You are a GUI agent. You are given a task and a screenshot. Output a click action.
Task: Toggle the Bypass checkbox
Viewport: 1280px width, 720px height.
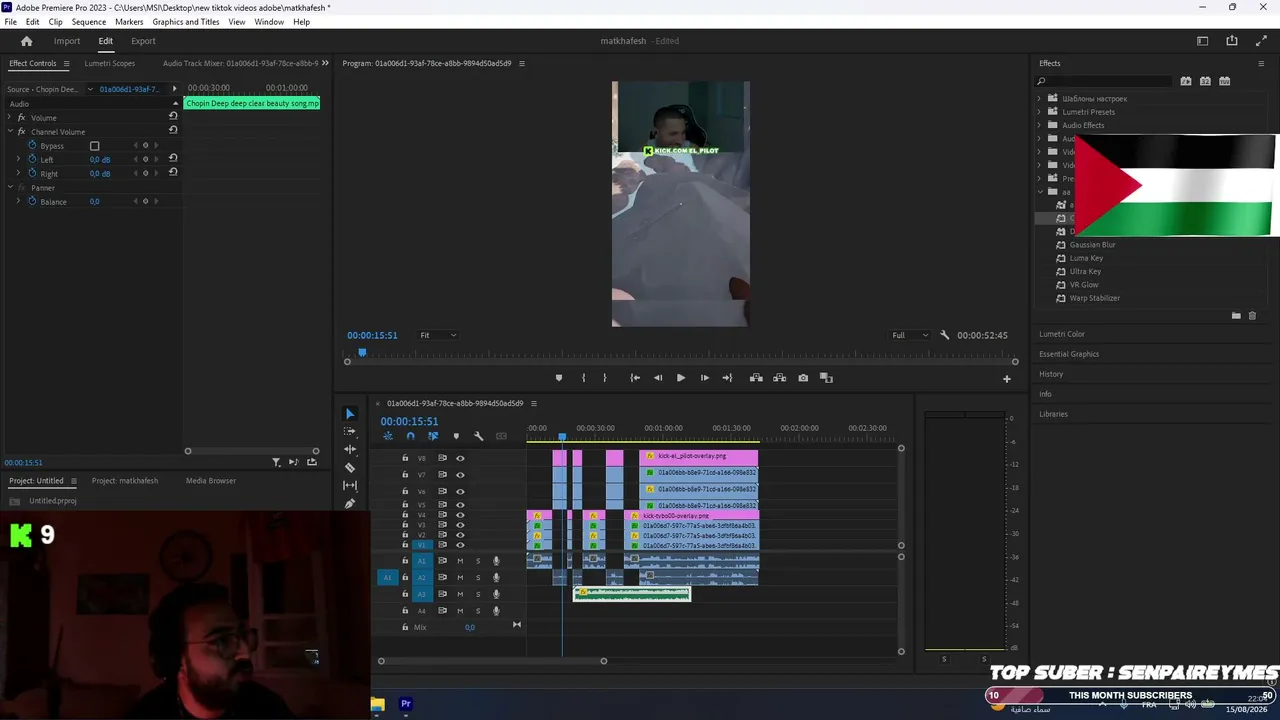[95, 146]
